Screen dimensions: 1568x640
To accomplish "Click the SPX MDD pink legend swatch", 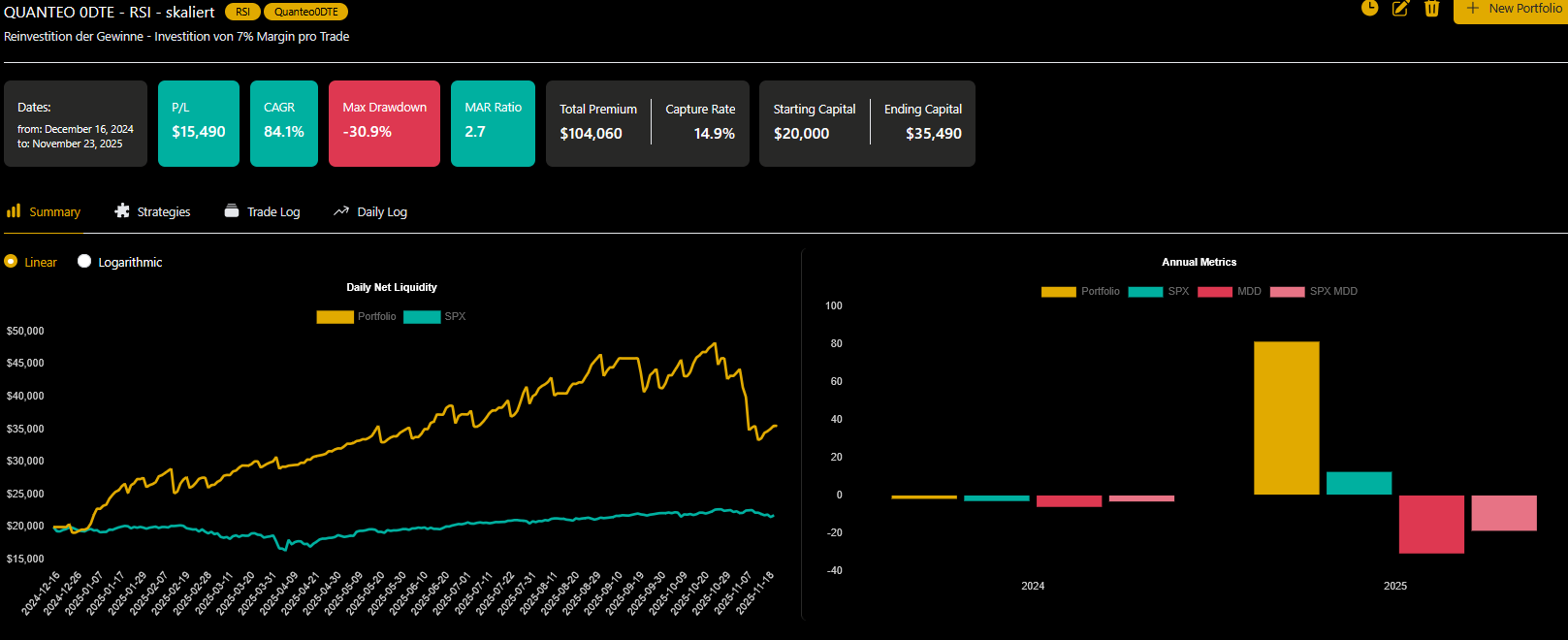I will [1287, 292].
